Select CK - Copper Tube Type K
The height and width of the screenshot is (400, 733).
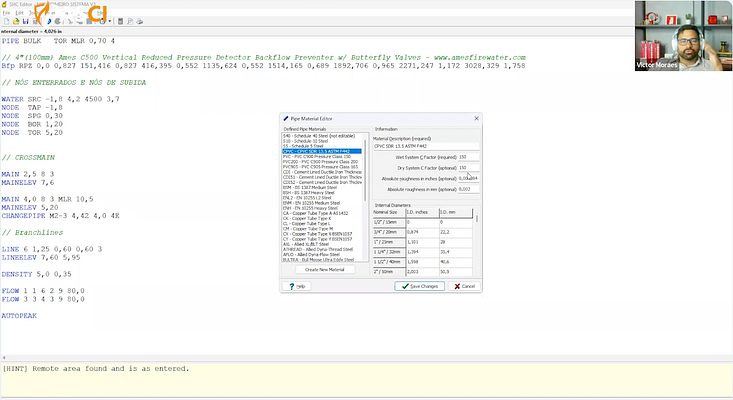pyautogui.click(x=321, y=218)
